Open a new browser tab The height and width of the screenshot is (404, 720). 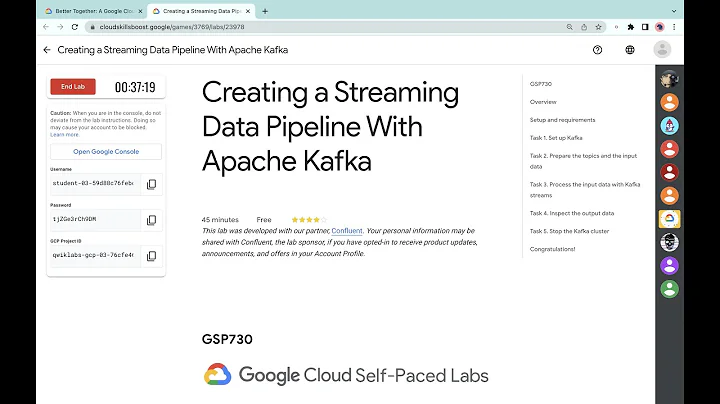coord(265,11)
